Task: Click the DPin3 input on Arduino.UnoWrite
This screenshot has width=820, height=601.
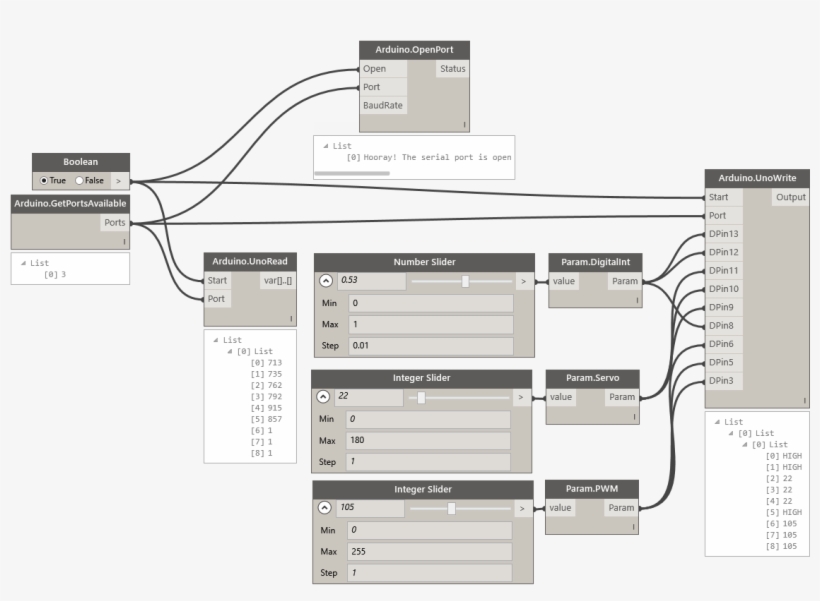Action: pos(724,380)
